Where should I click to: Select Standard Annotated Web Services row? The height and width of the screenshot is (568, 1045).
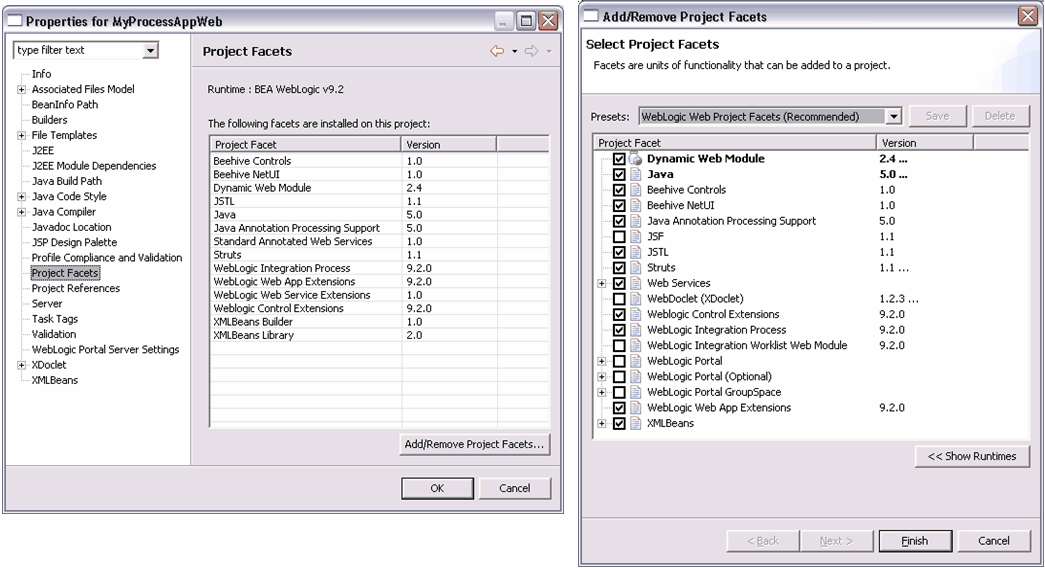tap(379, 241)
